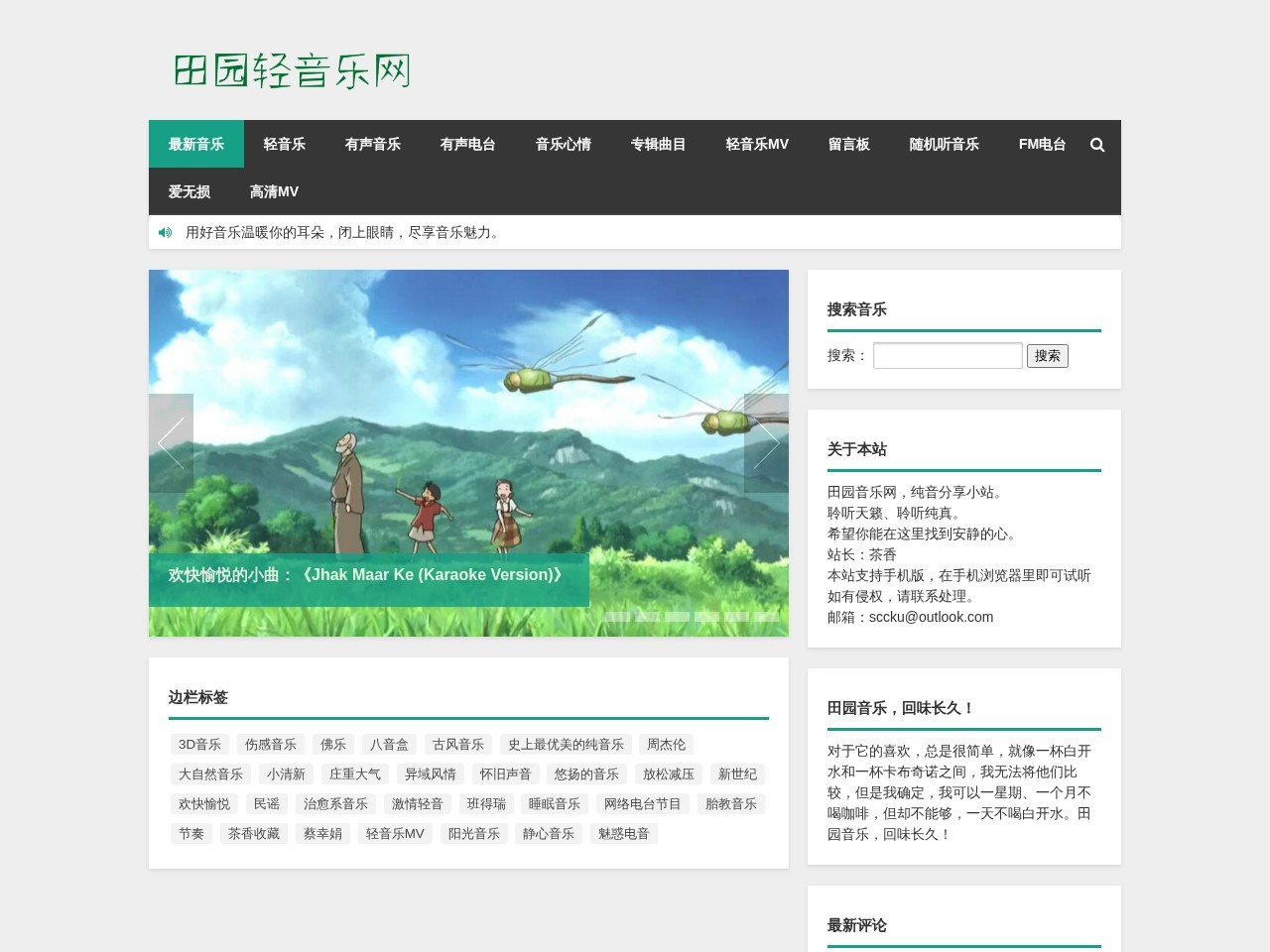The height and width of the screenshot is (952, 1270).
Task: Click the 治愈系音乐 tag
Action: tap(334, 803)
